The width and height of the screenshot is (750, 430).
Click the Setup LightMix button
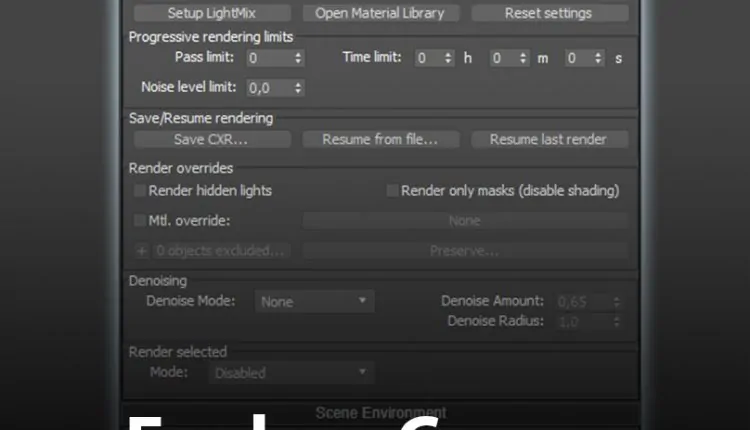212,13
